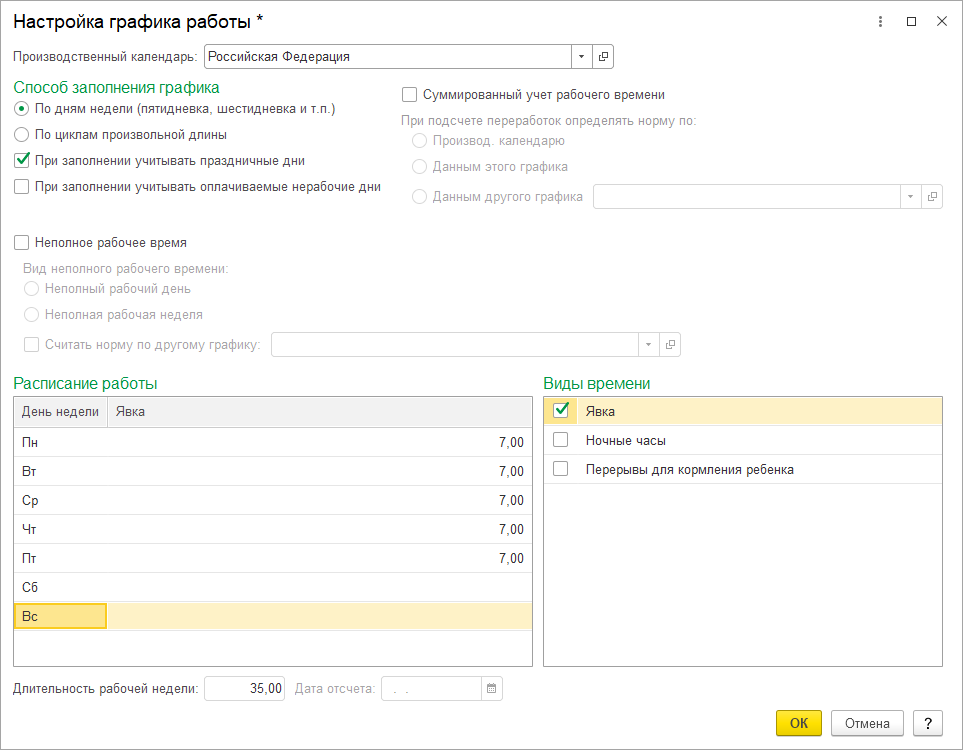Enable Суммированный учет рабочего времени
Viewport: 963px width, 750px height.
409,95
